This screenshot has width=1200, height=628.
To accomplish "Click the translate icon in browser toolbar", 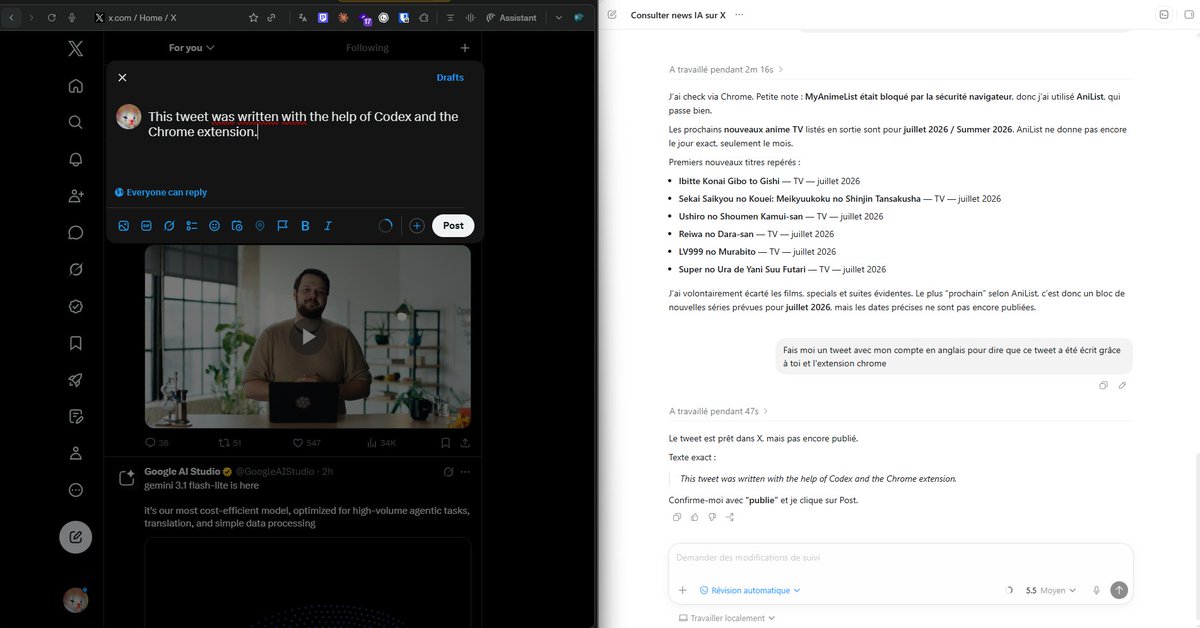I will (301, 18).
